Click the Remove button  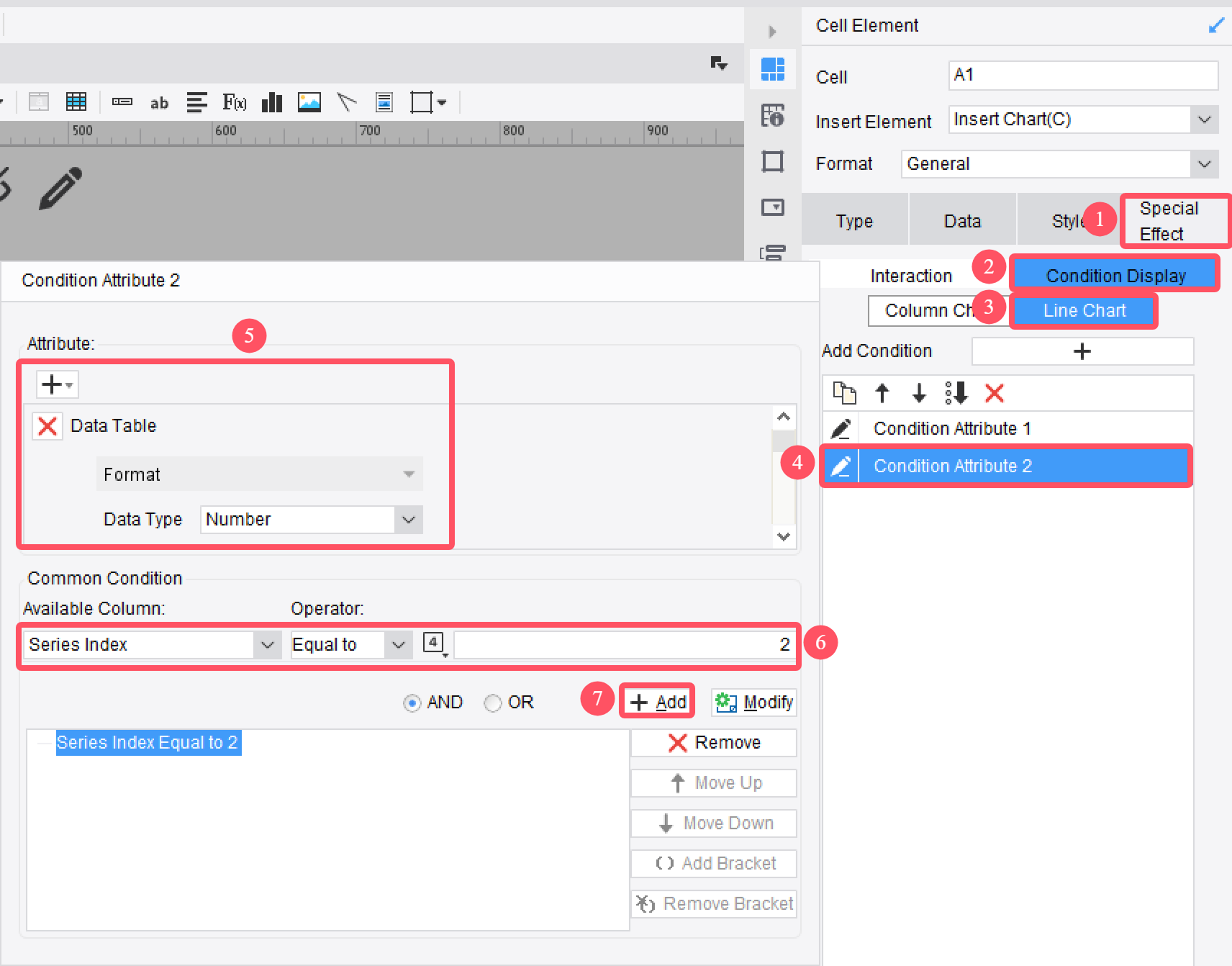coord(714,743)
